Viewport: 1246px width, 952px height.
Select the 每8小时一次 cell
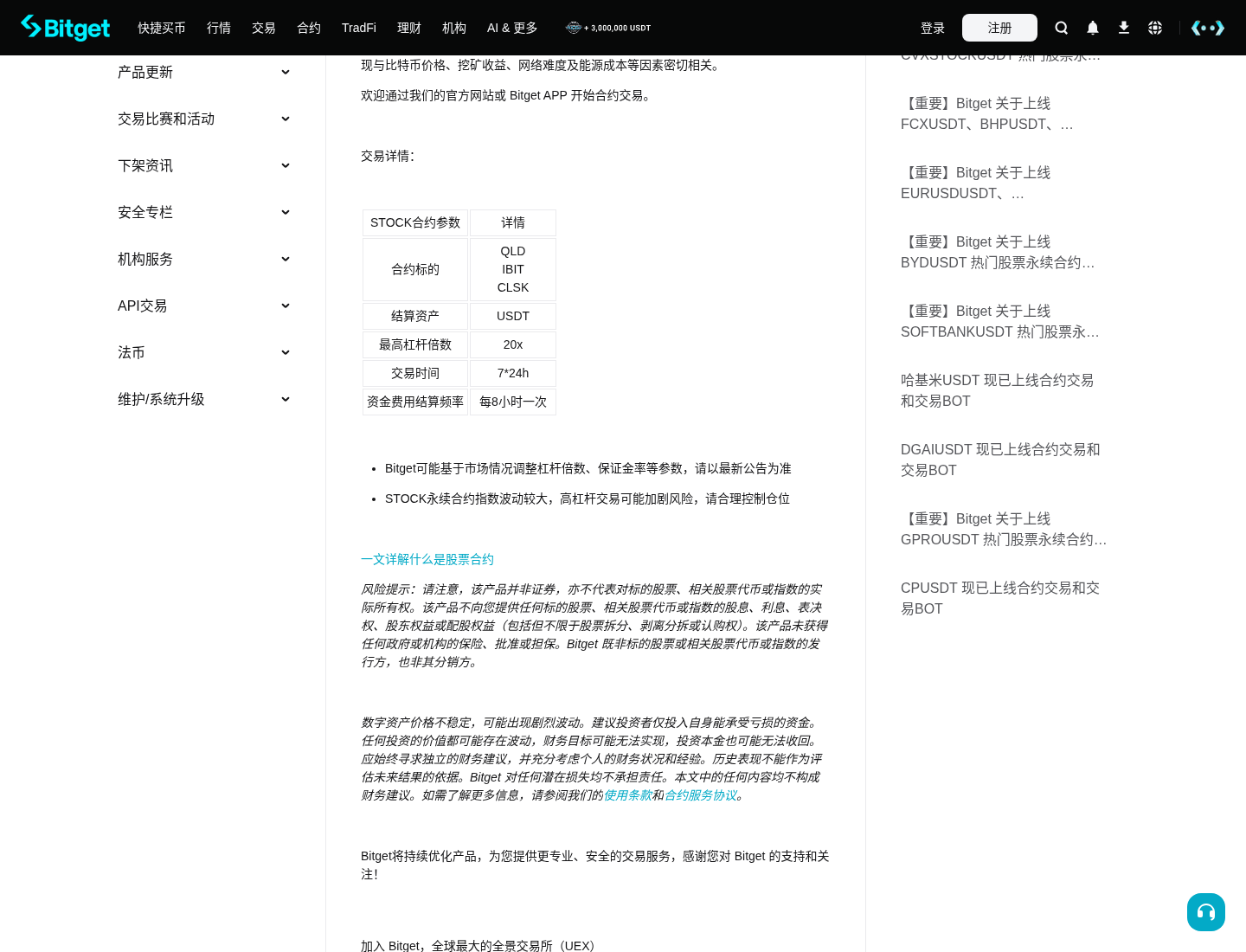tap(513, 402)
